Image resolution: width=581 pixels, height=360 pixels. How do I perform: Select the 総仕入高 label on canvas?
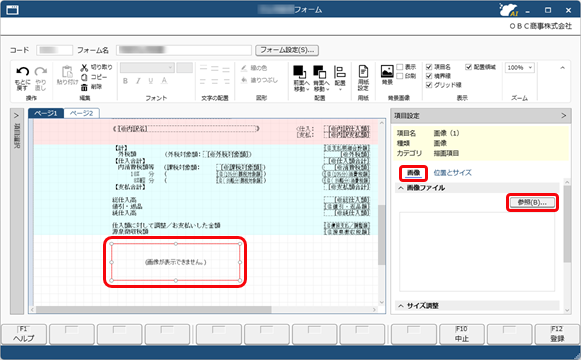click(x=124, y=200)
